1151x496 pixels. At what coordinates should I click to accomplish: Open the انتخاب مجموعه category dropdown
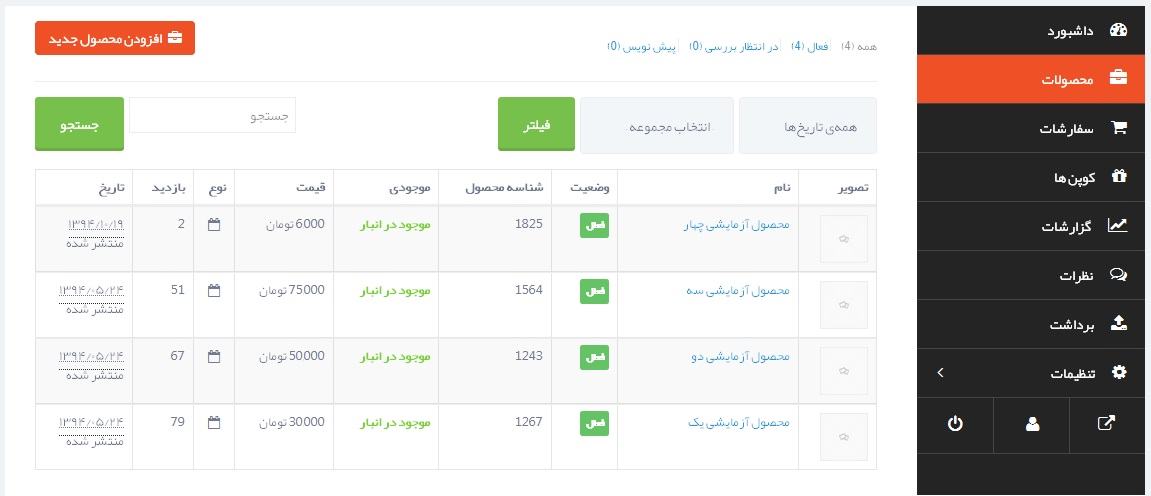tap(657, 125)
